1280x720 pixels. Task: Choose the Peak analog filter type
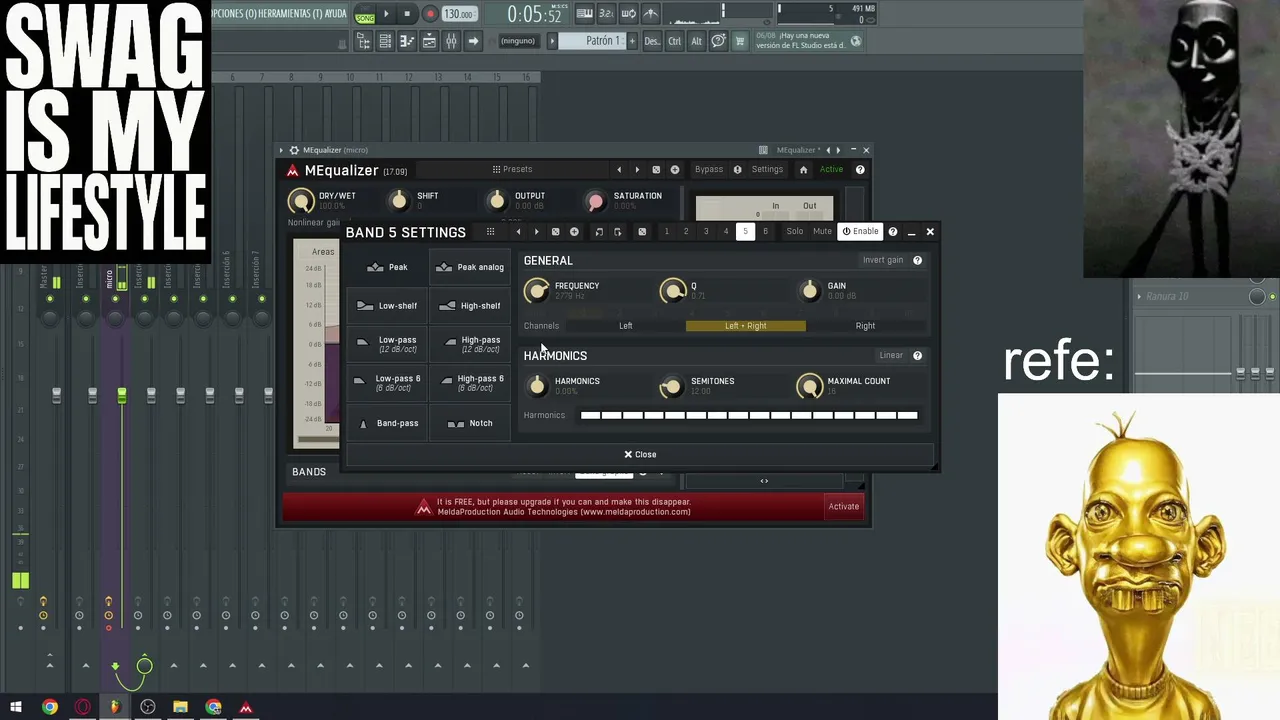tap(470, 267)
